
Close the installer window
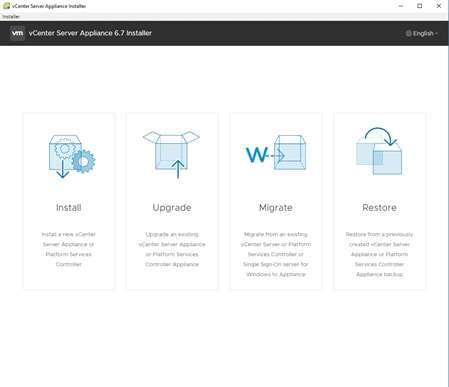coord(439,6)
